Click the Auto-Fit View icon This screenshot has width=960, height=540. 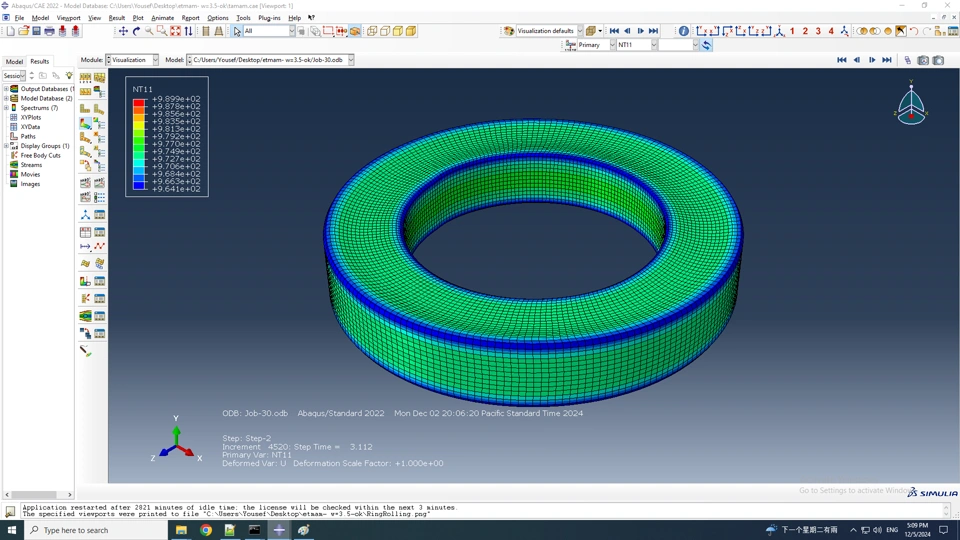pos(175,31)
